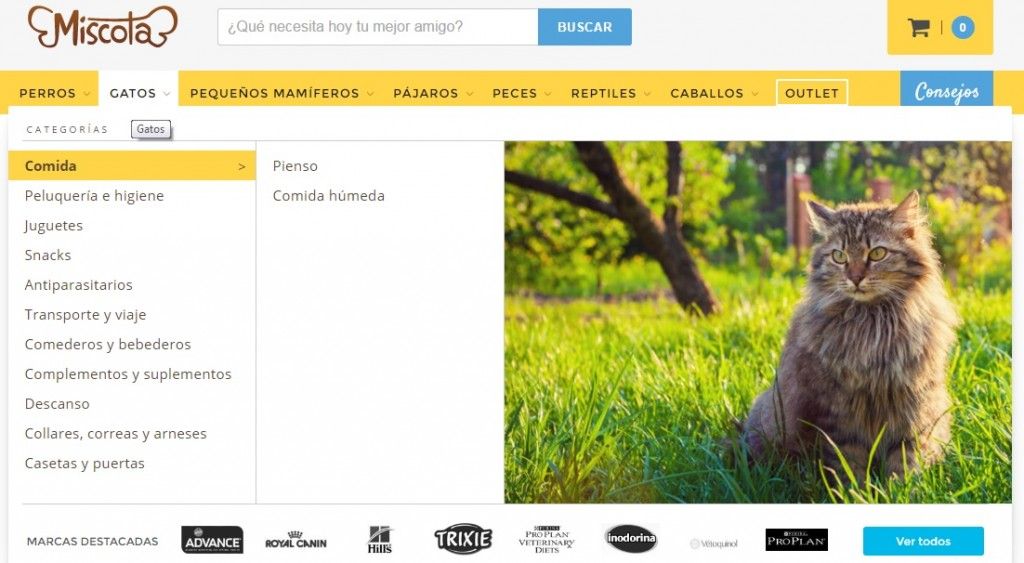
Task: Select Peluquería e higiene category
Action: (94, 196)
